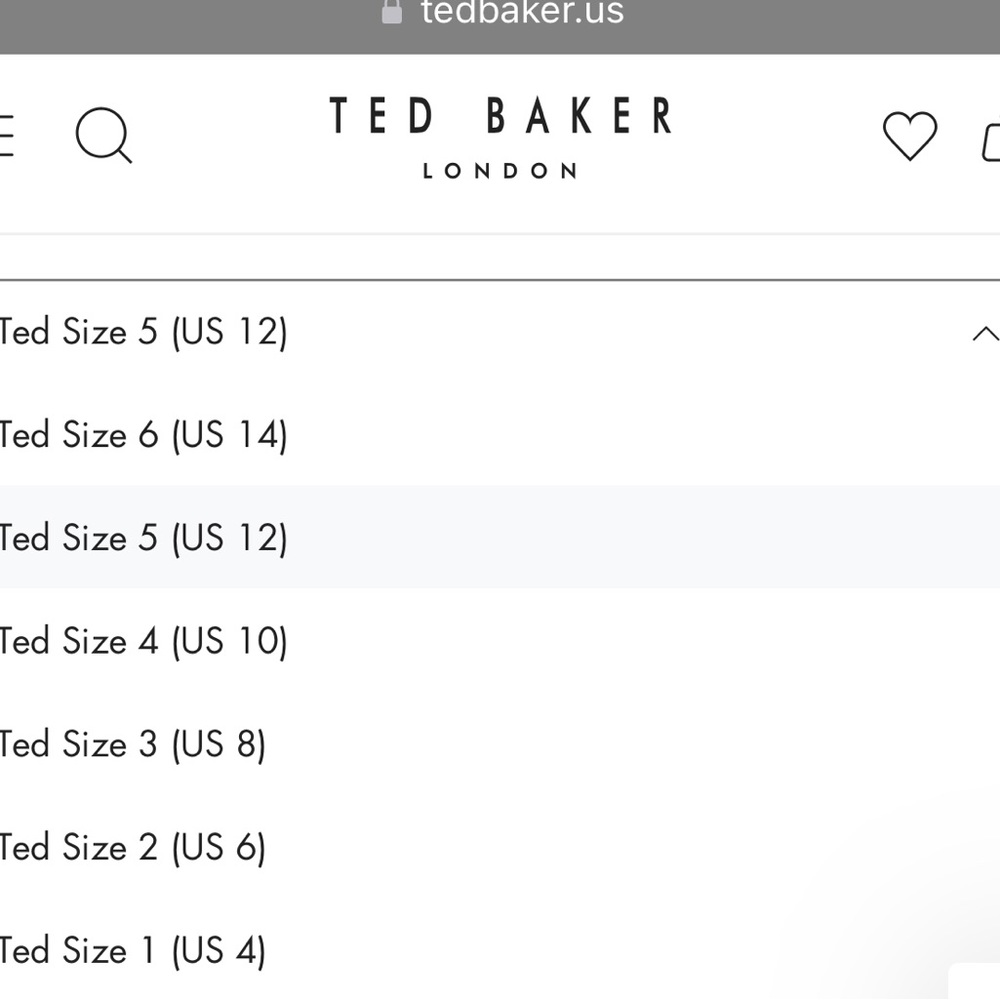Open the wishlist heart icon
The image size is (1000, 1000).
point(909,136)
